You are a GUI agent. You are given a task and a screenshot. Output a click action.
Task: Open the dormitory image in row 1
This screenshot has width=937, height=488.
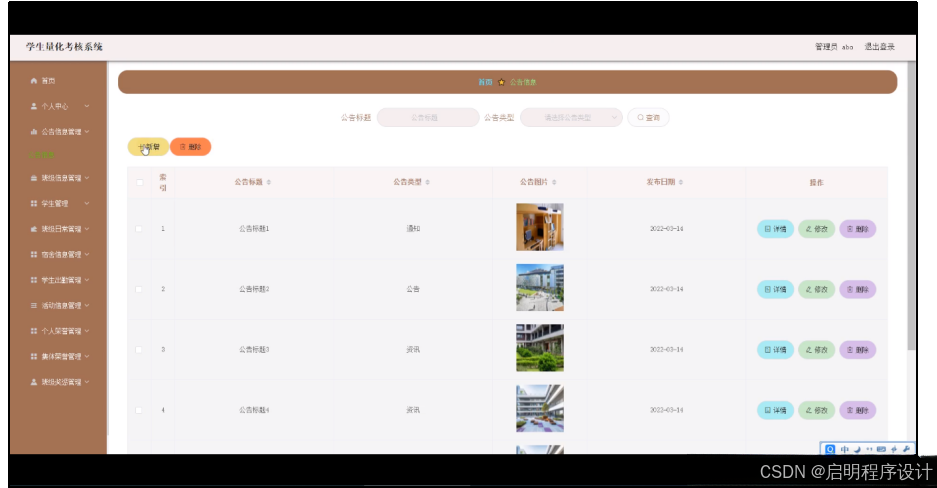pos(540,227)
